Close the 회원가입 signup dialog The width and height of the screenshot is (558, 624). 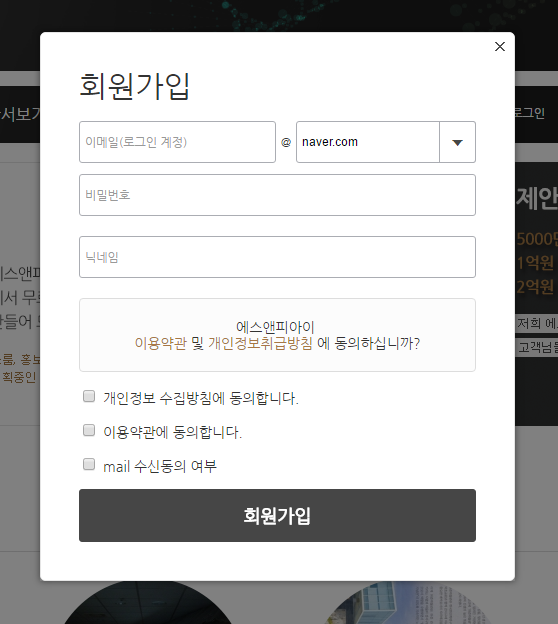[500, 47]
